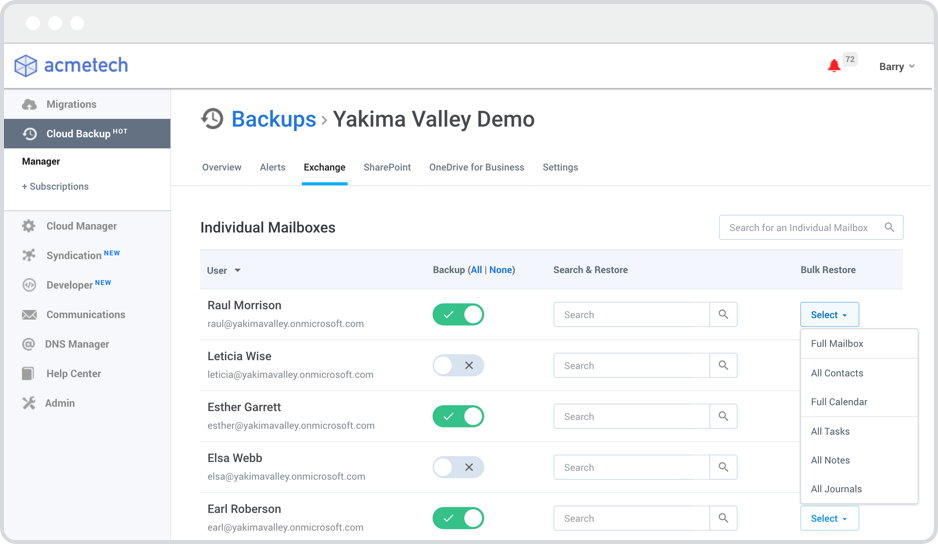Image resolution: width=938 pixels, height=544 pixels.
Task: Open Migrations via its cloud icon
Action: pos(29,104)
